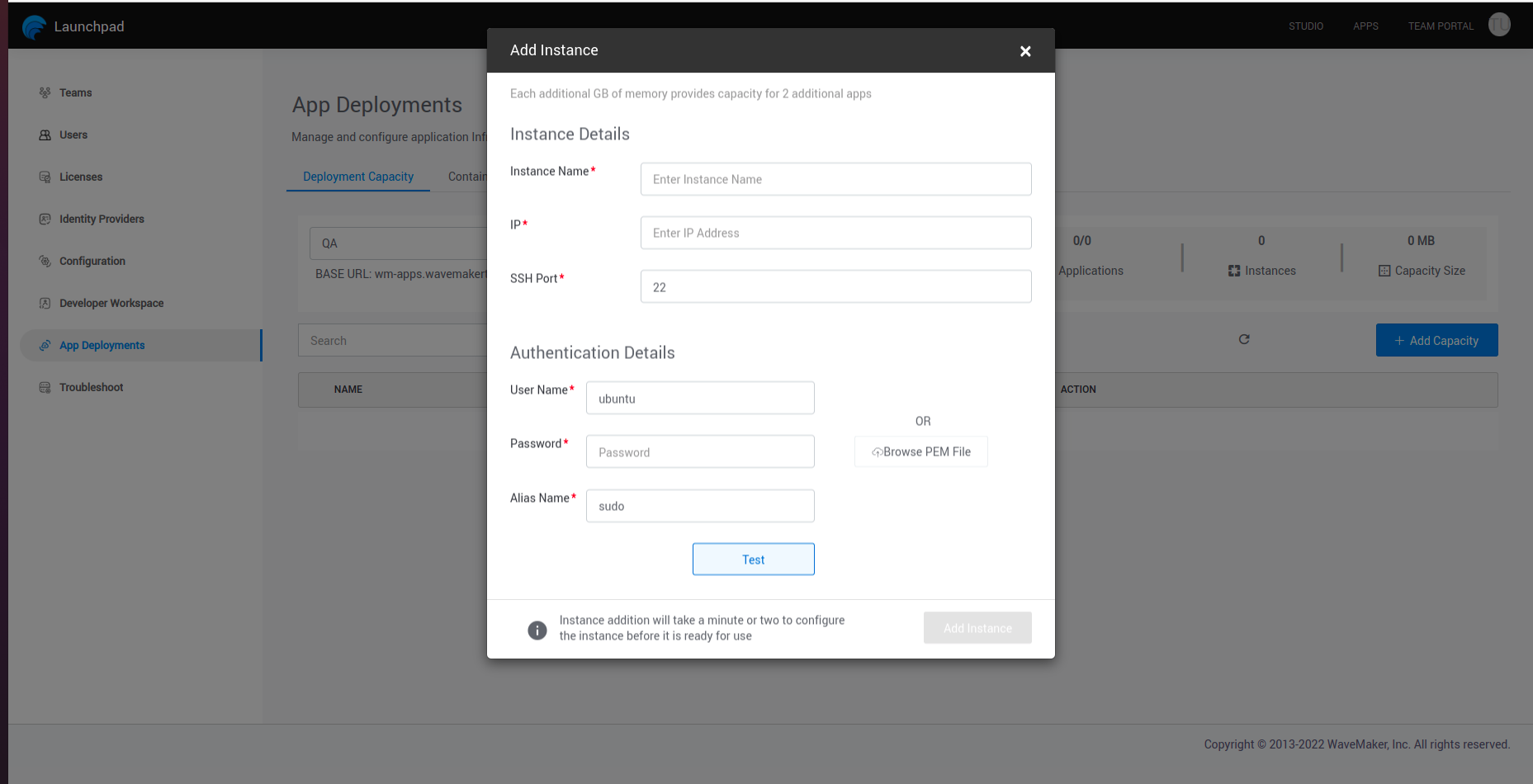
Task: Focus the Instance Name input field
Action: tap(835, 179)
